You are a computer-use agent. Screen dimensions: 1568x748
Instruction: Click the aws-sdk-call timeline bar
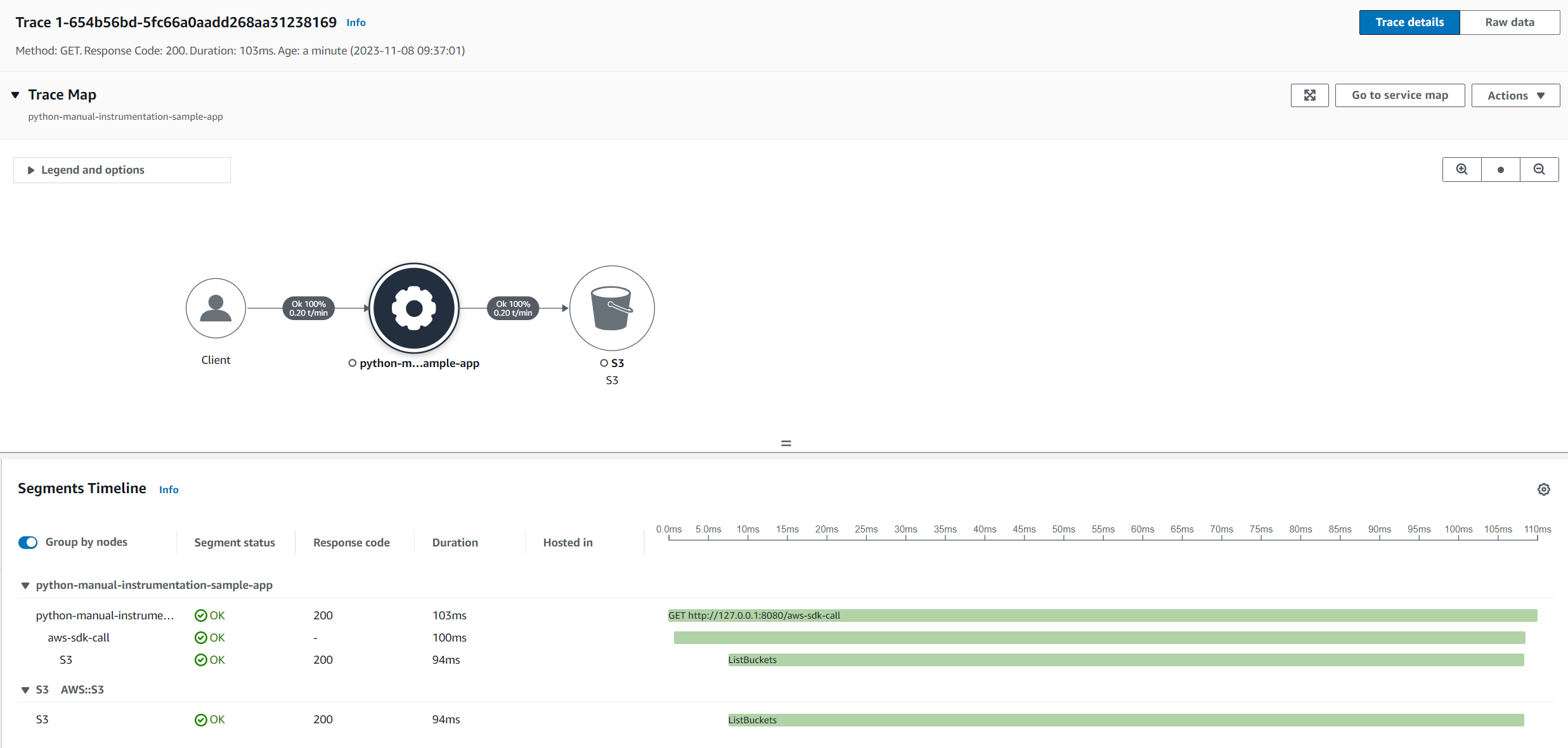pos(1099,638)
